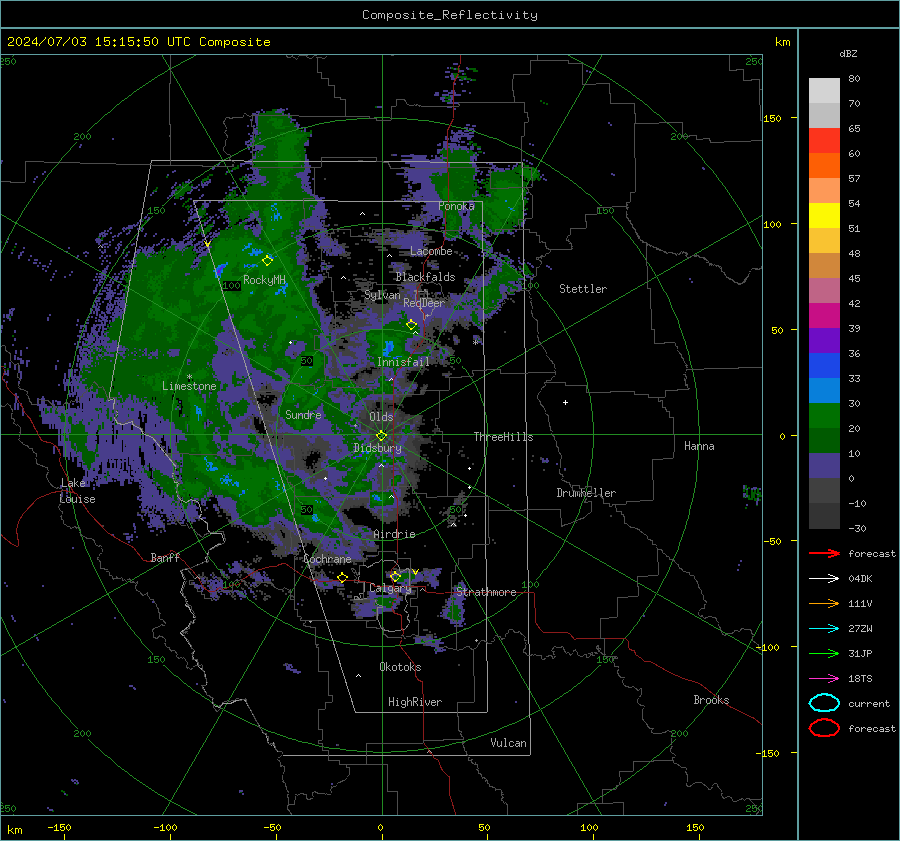This screenshot has height=841, width=900.
Task: Click the red swatch between 65 and 60 dBZ
Action: point(824,140)
